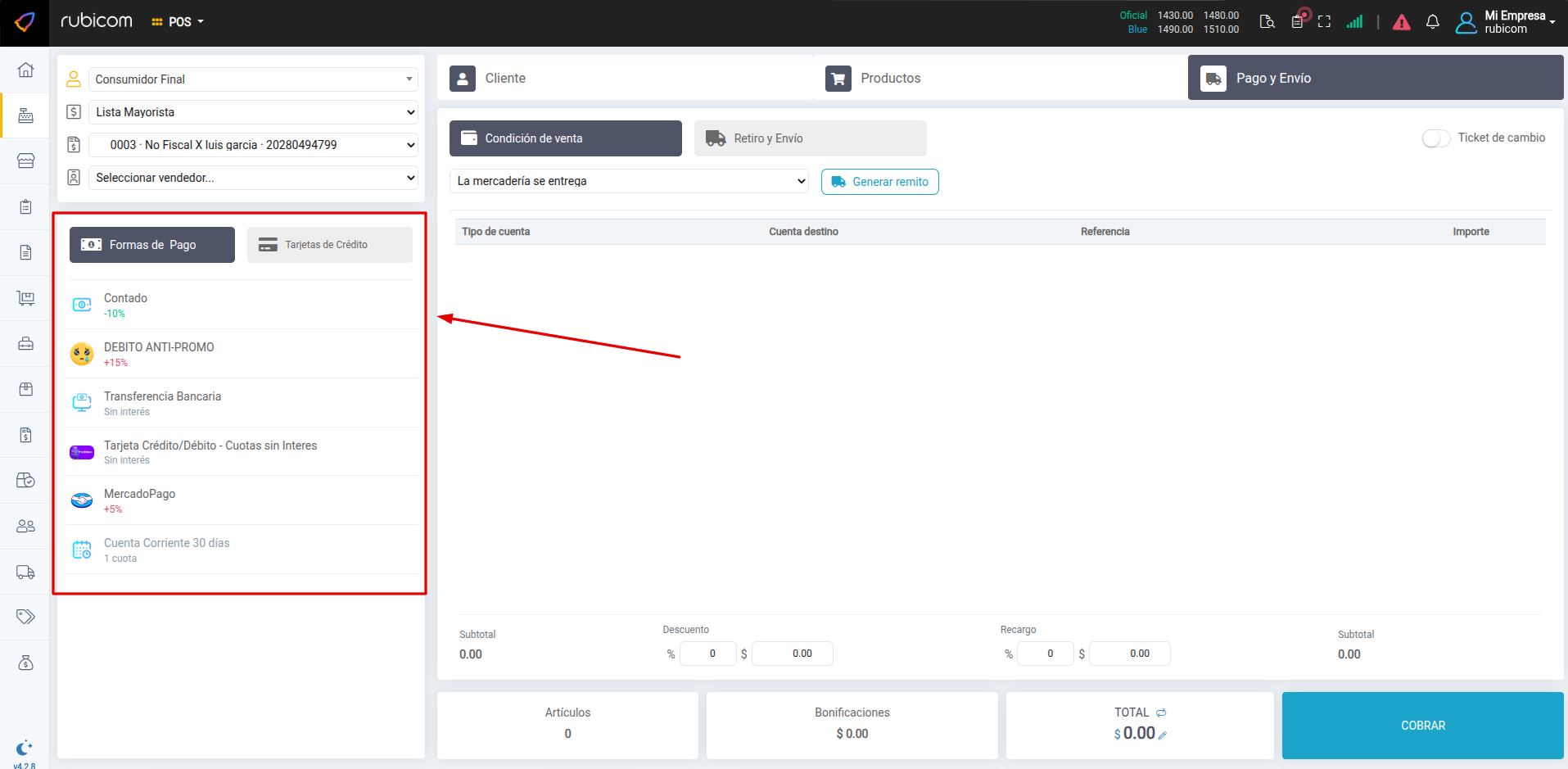Open the users group sidebar icon
Image resolution: width=1568 pixels, height=769 pixels.
pyautogui.click(x=25, y=526)
